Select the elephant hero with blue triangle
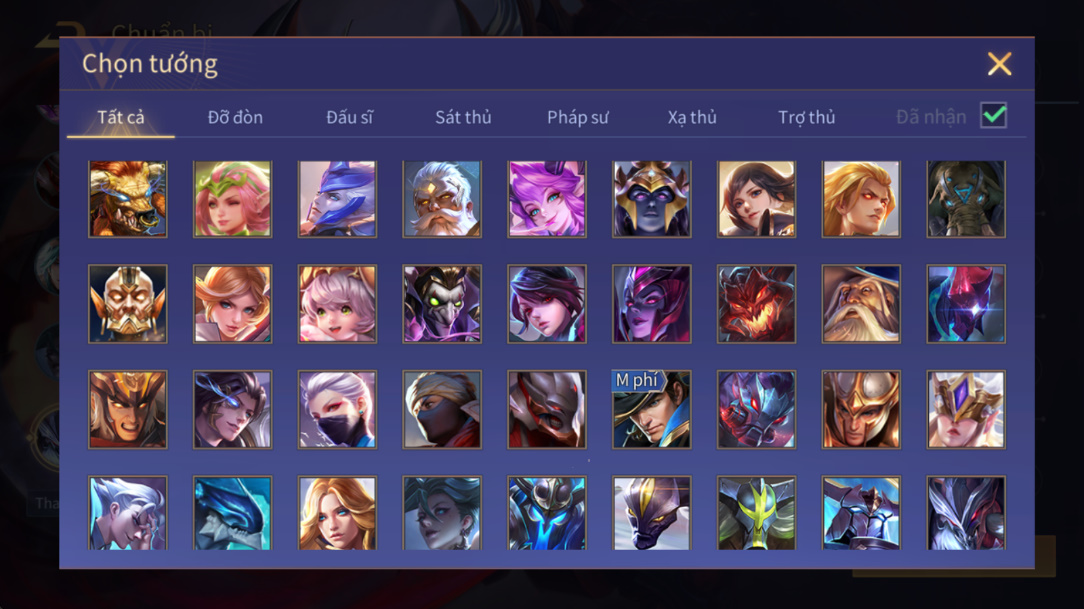Image resolution: width=1084 pixels, height=609 pixels. [966, 199]
